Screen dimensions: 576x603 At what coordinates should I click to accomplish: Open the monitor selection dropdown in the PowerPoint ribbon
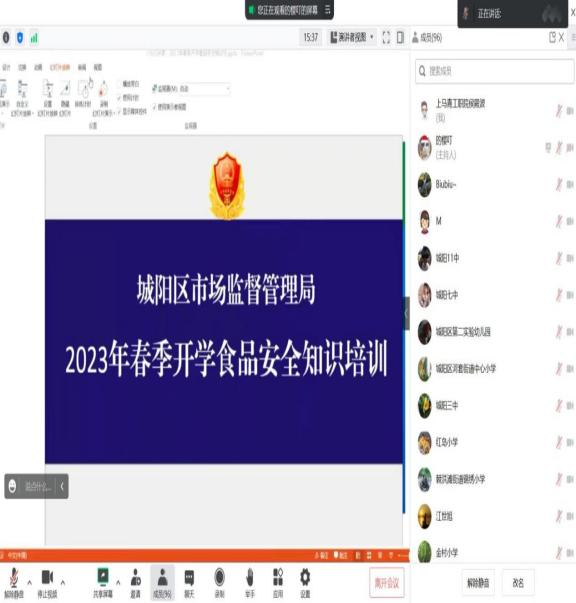[205, 89]
